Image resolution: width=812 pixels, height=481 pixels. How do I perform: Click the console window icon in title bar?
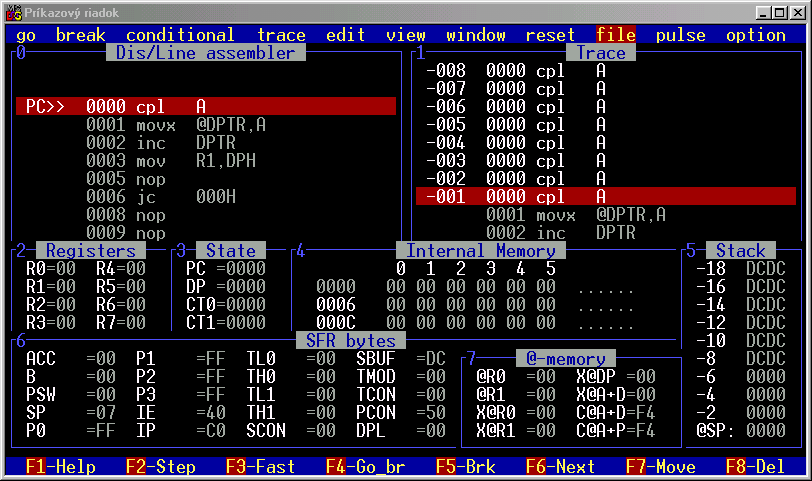pos(12,12)
